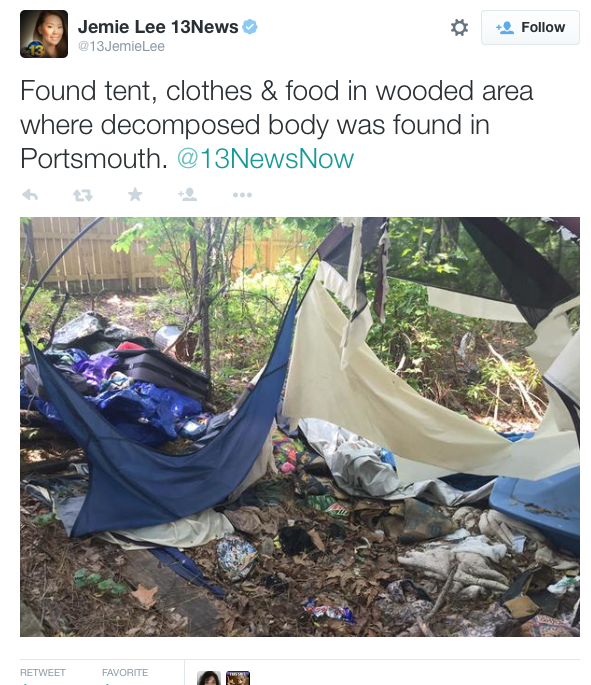591x685 pixels.
Task: Click the tweet text about found tent
Action: [276, 125]
